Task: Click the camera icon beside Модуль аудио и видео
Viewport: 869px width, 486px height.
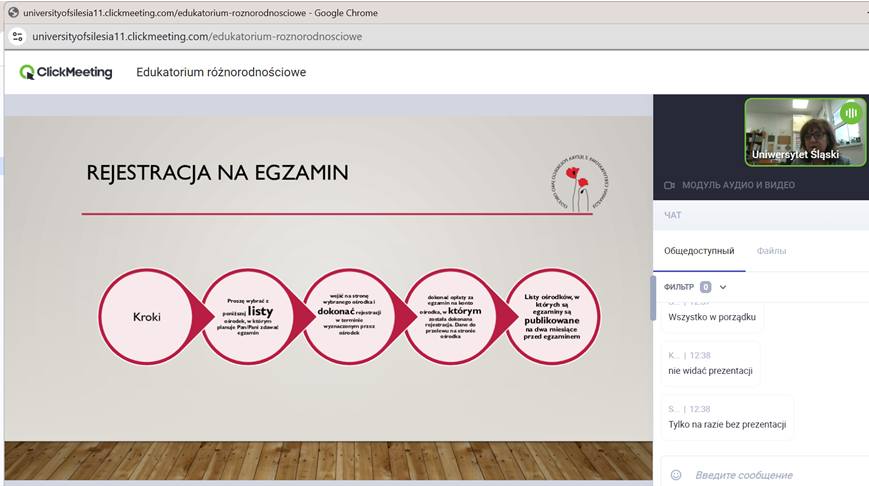Action: click(x=670, y=185)
